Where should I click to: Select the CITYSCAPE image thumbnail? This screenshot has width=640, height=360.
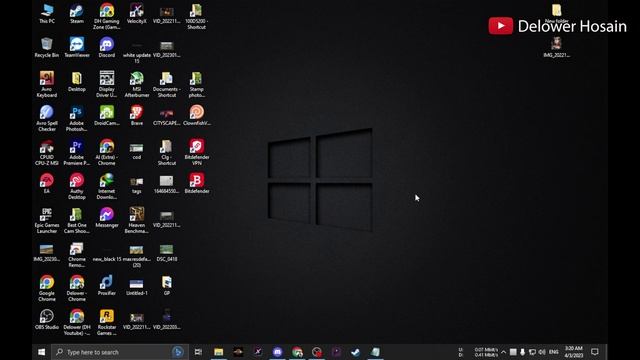pyautogui.click(x=167, y=116)
